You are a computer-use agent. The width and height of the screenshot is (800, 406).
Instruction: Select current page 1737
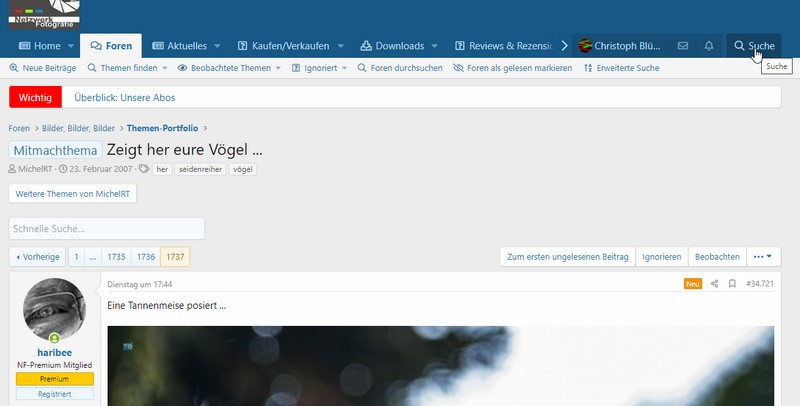[175, 257]
